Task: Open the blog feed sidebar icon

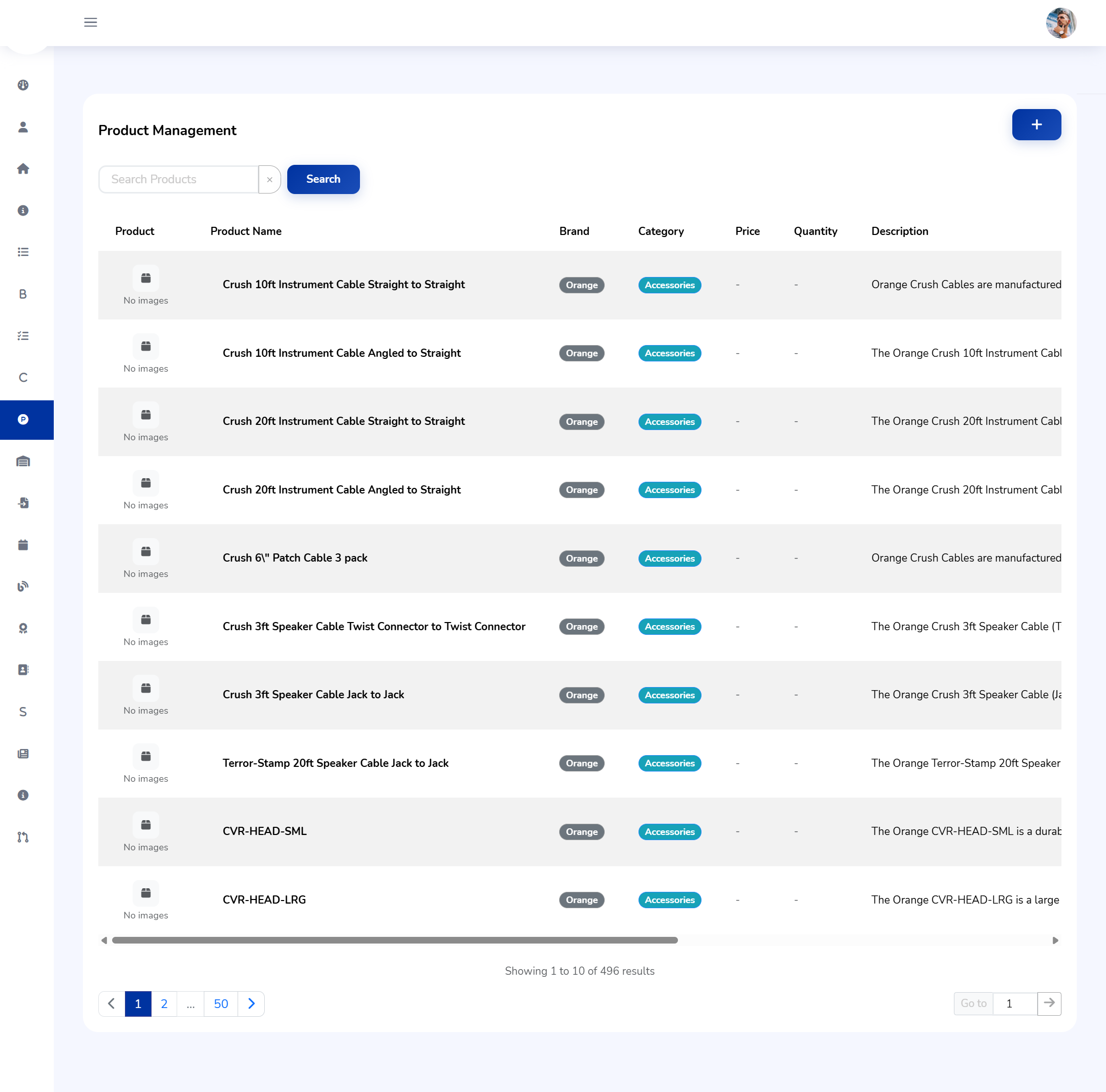Action: (23, 586)
